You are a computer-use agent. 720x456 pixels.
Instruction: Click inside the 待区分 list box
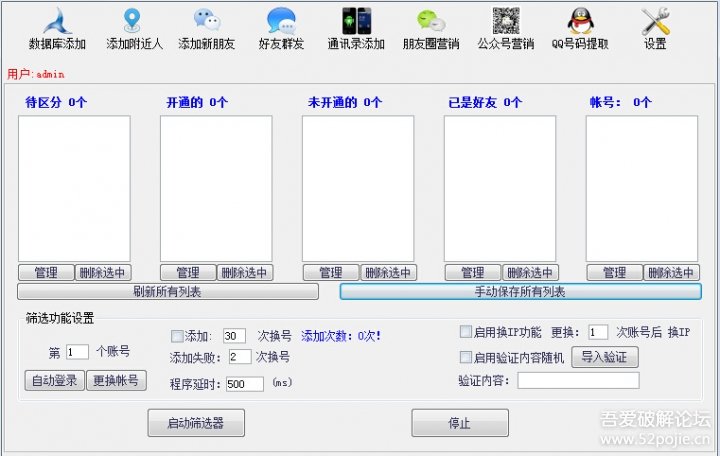click(x=74, y=189)
